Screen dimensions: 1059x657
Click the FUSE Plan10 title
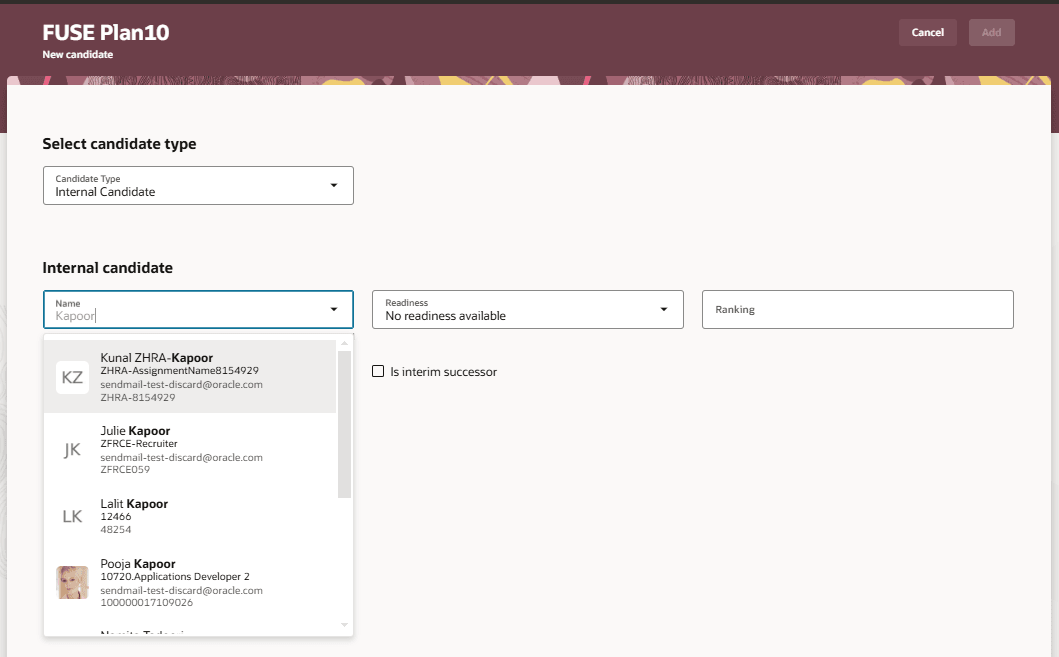tap(106, 32)
